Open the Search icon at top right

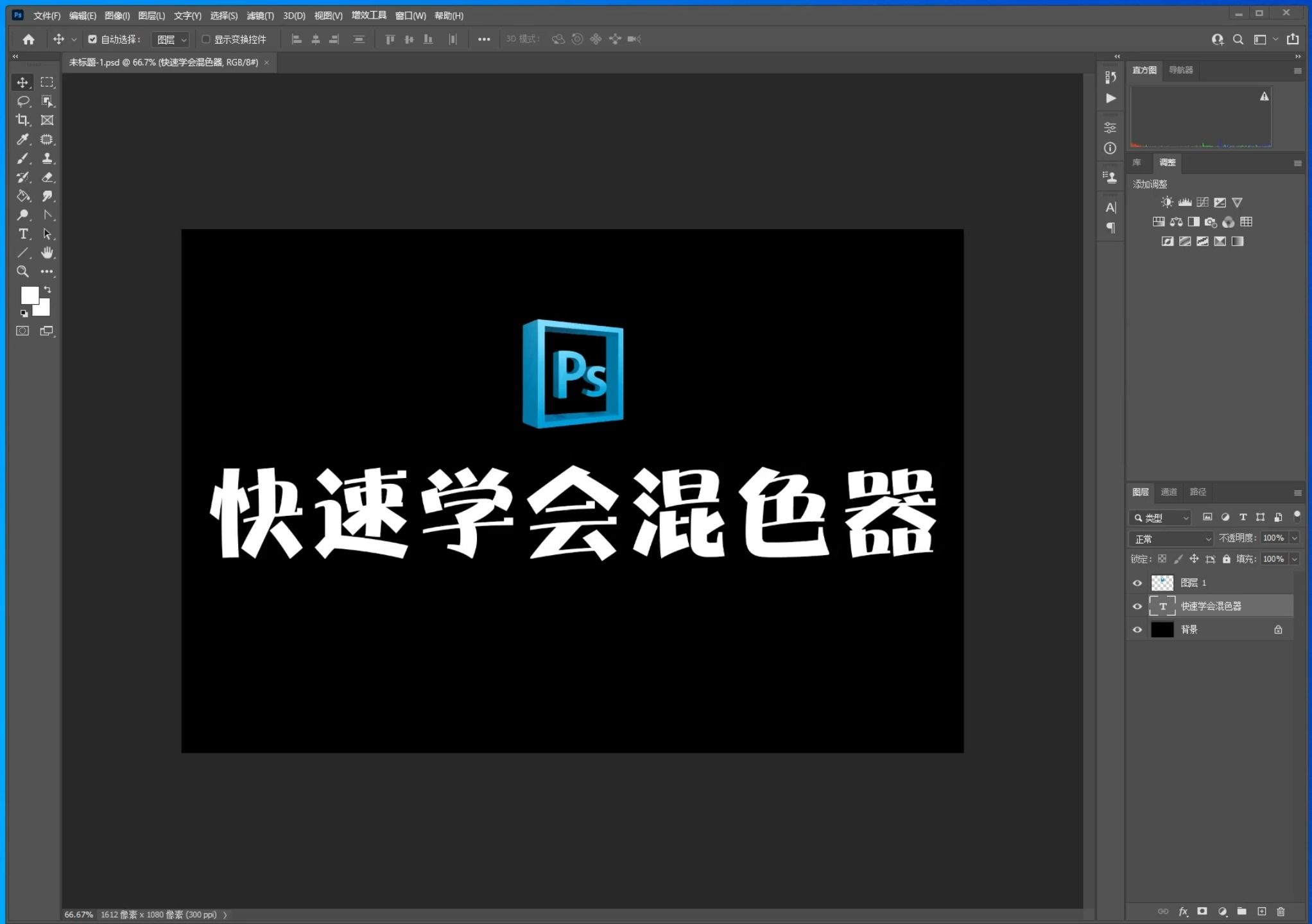[x=1238, y=39]
